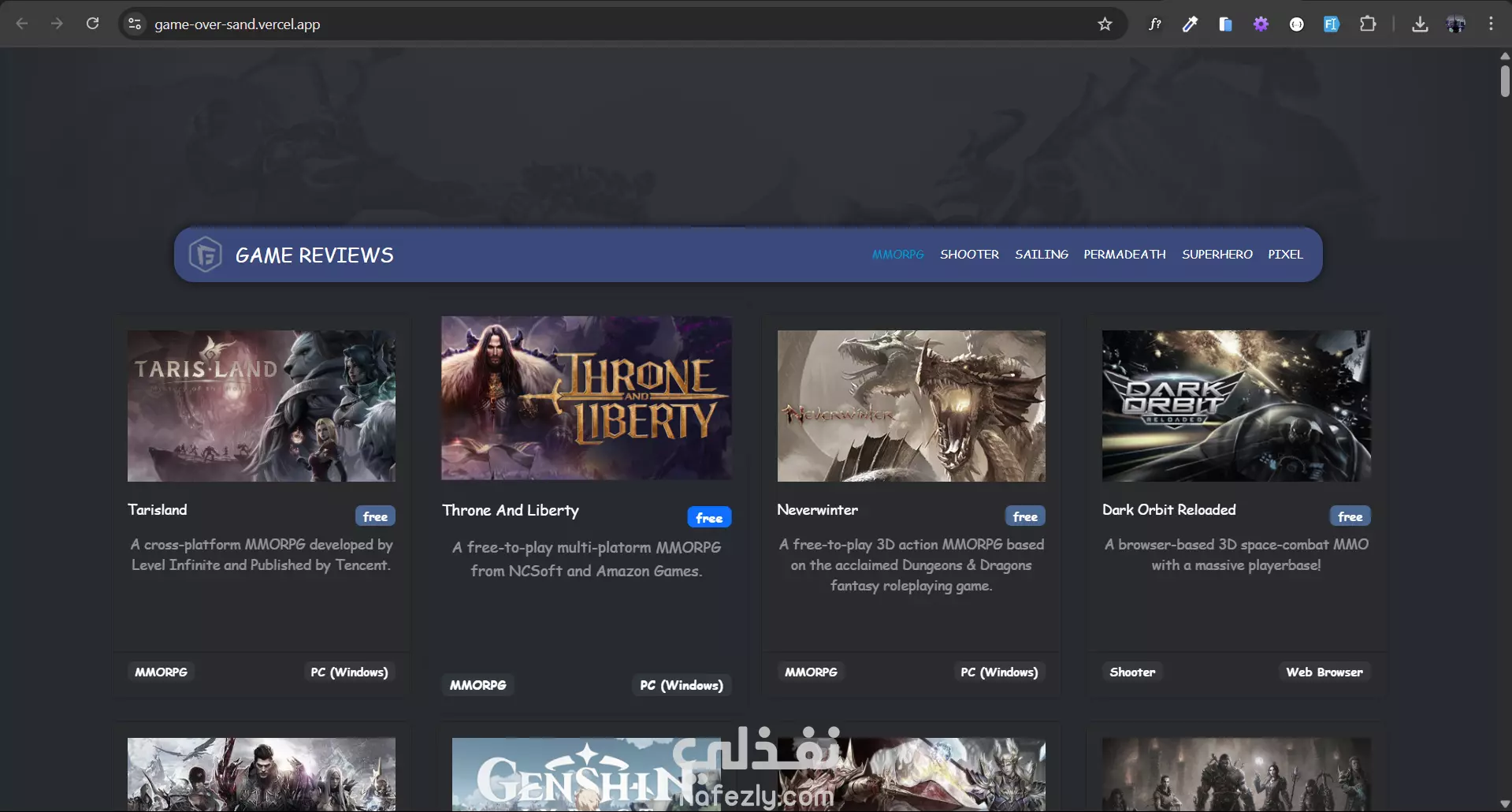Click PC (Windows) tag on Neverwinter card
The height and width of the screenshot is (812, 1512).
click(x=999, y=672)
